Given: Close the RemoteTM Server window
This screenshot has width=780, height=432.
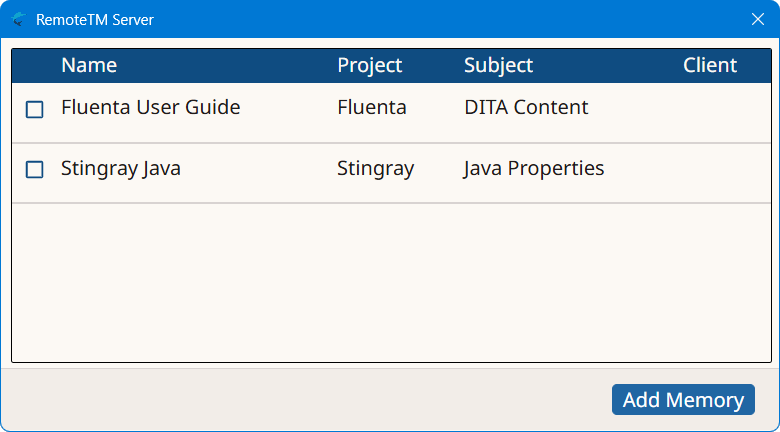Looking at the screenshot, I should pos(758,19).
